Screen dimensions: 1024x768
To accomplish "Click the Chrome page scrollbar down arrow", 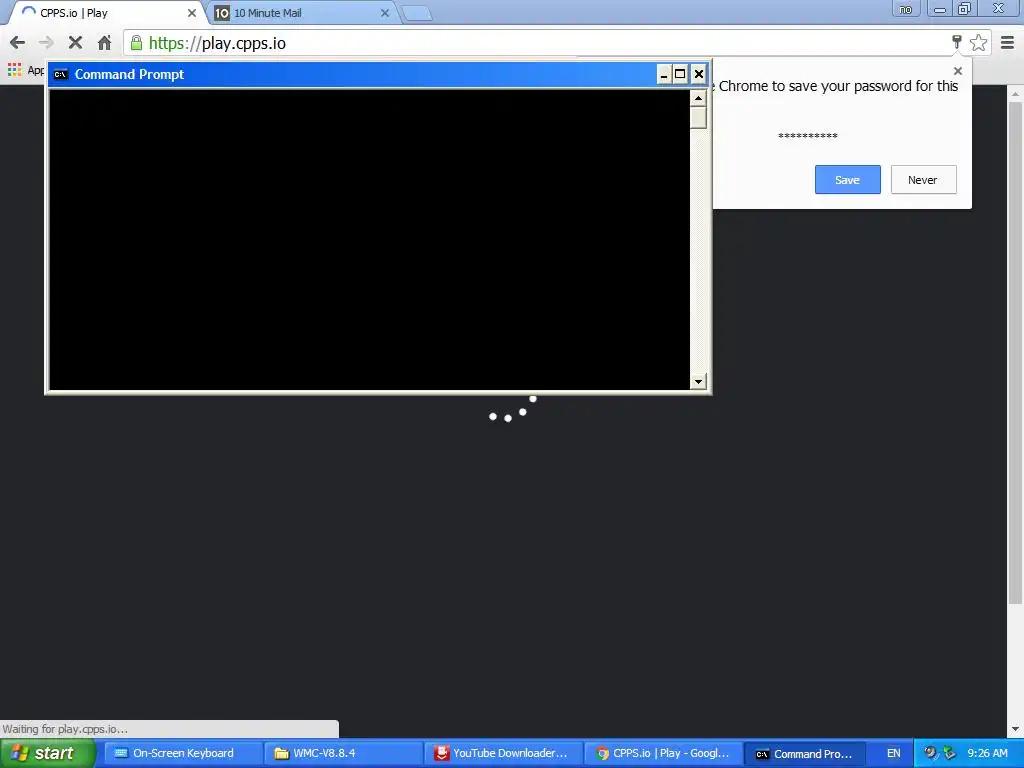I will click(1016, 729).
